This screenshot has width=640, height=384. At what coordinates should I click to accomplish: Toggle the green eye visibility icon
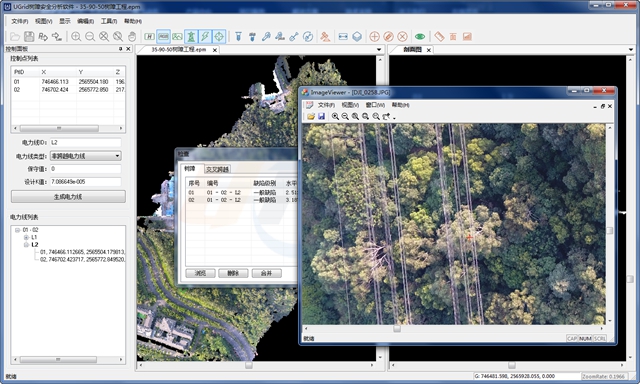(x=420, y=37)
